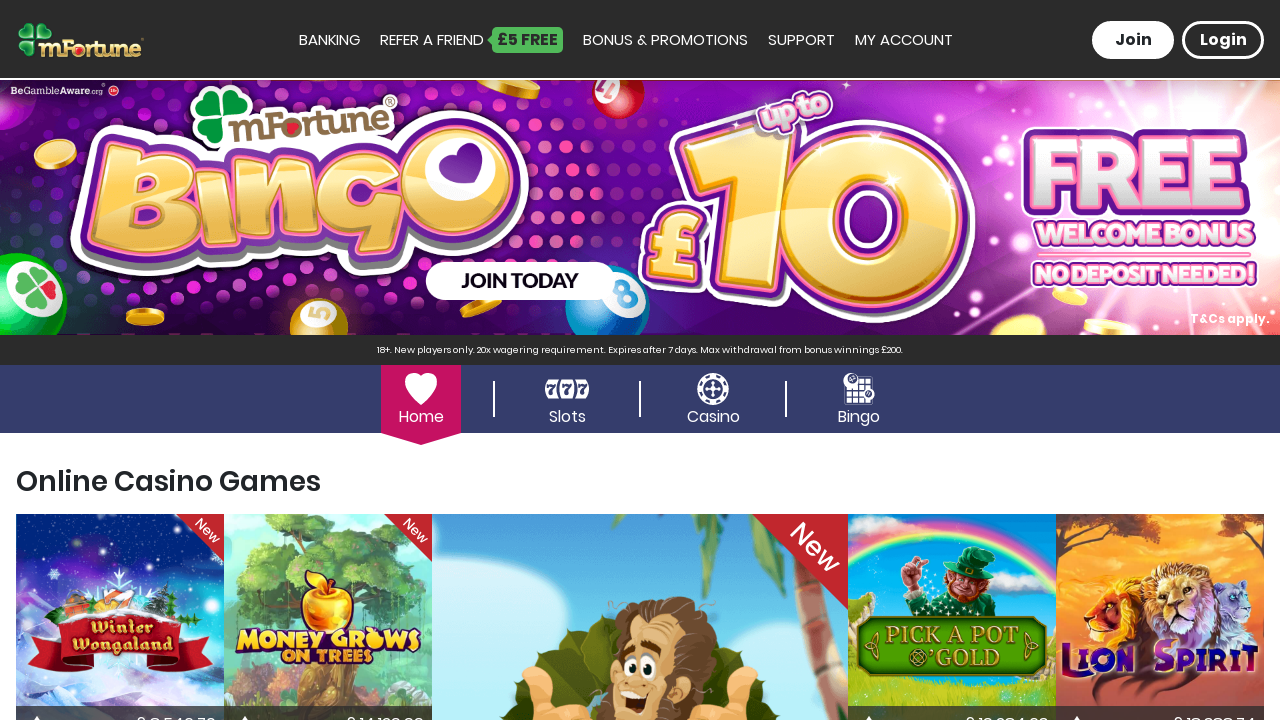This screenshot has width=1280, height=720.
Task: Open Refer a Friend link
Action: [431, 40]
